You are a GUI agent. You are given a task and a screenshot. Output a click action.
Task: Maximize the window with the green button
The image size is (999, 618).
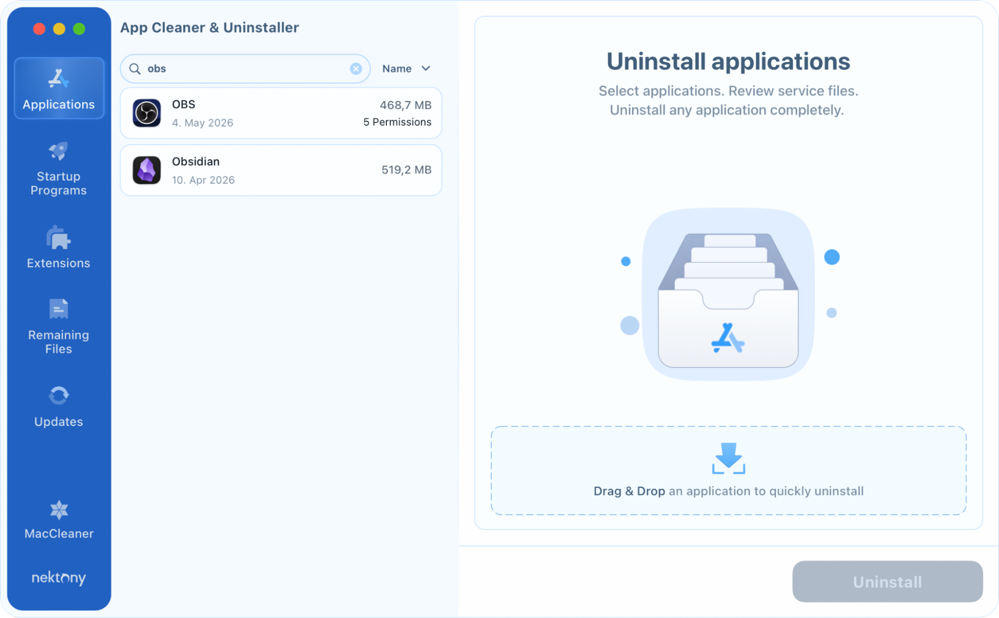(x=79, y=29)
